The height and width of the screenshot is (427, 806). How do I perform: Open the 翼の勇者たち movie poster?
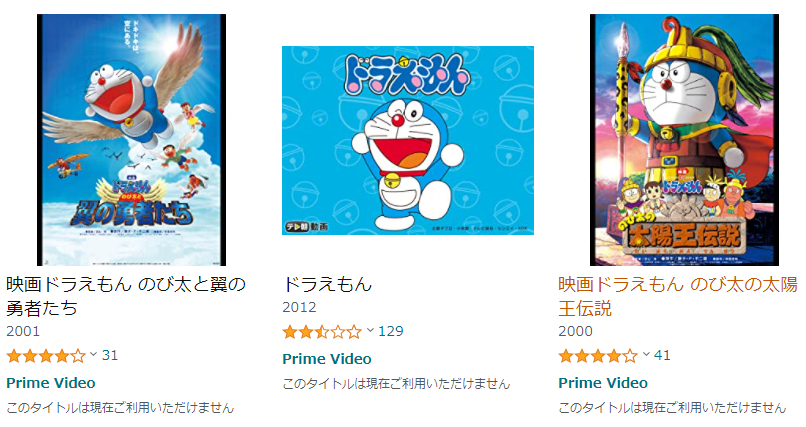pos(132,140)
